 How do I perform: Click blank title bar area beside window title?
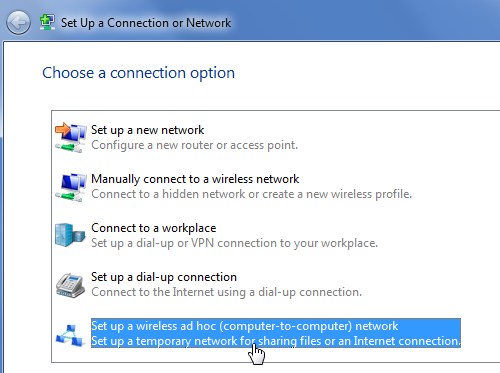(367, 22)
